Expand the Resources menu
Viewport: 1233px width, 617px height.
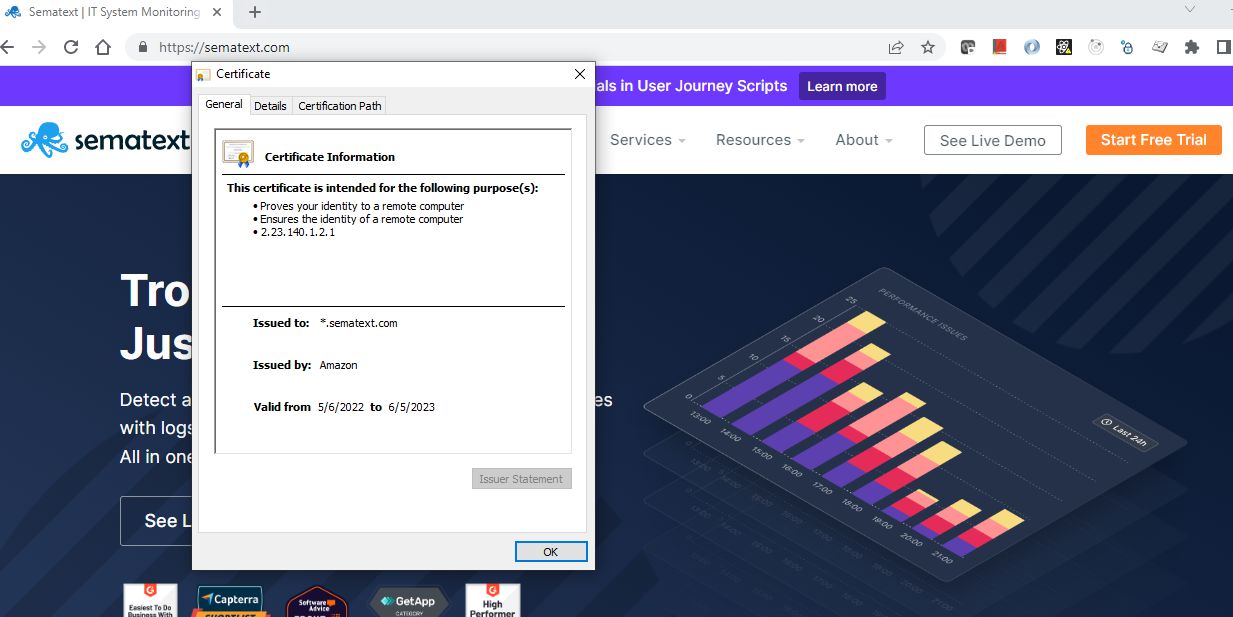pos(760,140)
